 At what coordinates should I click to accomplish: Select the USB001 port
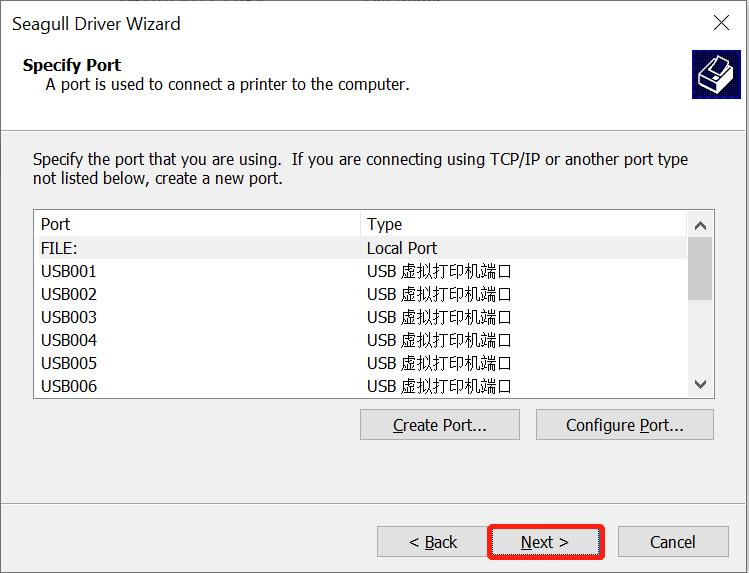point(363,271)
